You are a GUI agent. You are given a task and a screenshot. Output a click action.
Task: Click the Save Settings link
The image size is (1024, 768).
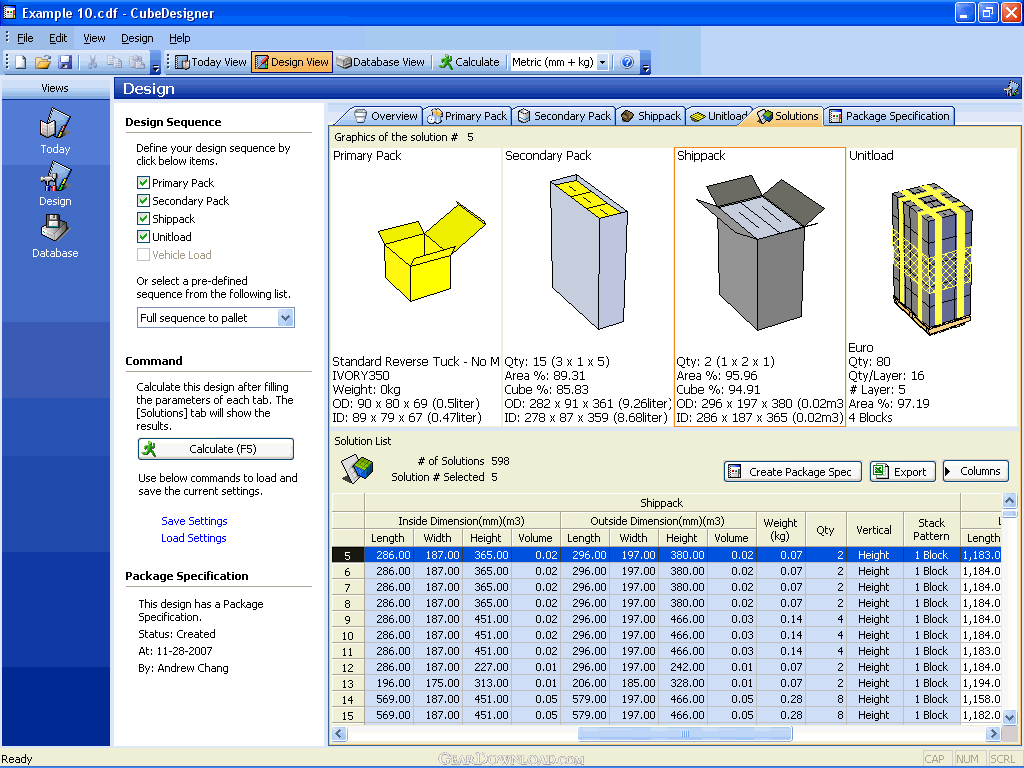click(x=195, y=521)
